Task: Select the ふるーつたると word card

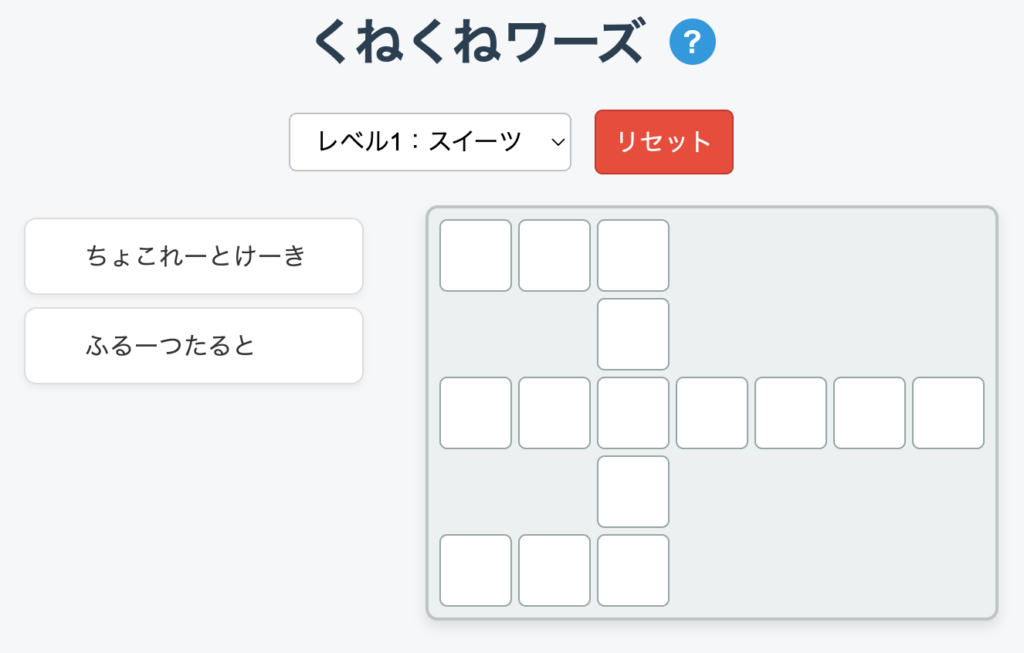Action: click(194, 346)
